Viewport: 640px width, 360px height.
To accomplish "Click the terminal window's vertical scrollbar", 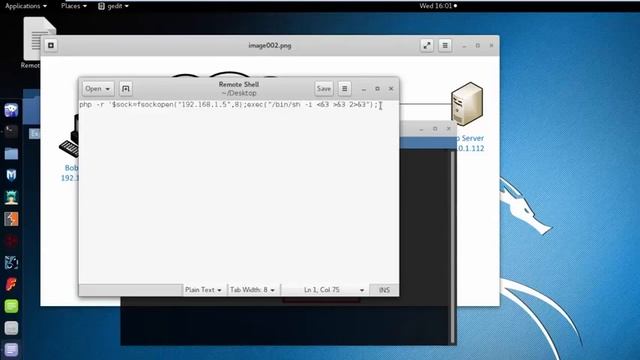I will (452, 247).
